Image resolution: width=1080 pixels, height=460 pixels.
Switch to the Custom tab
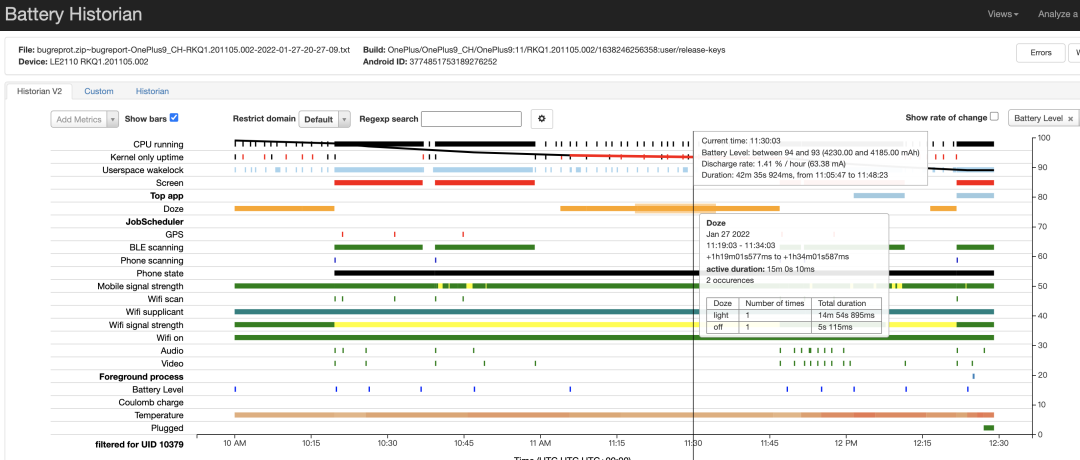tap(98, 91)
